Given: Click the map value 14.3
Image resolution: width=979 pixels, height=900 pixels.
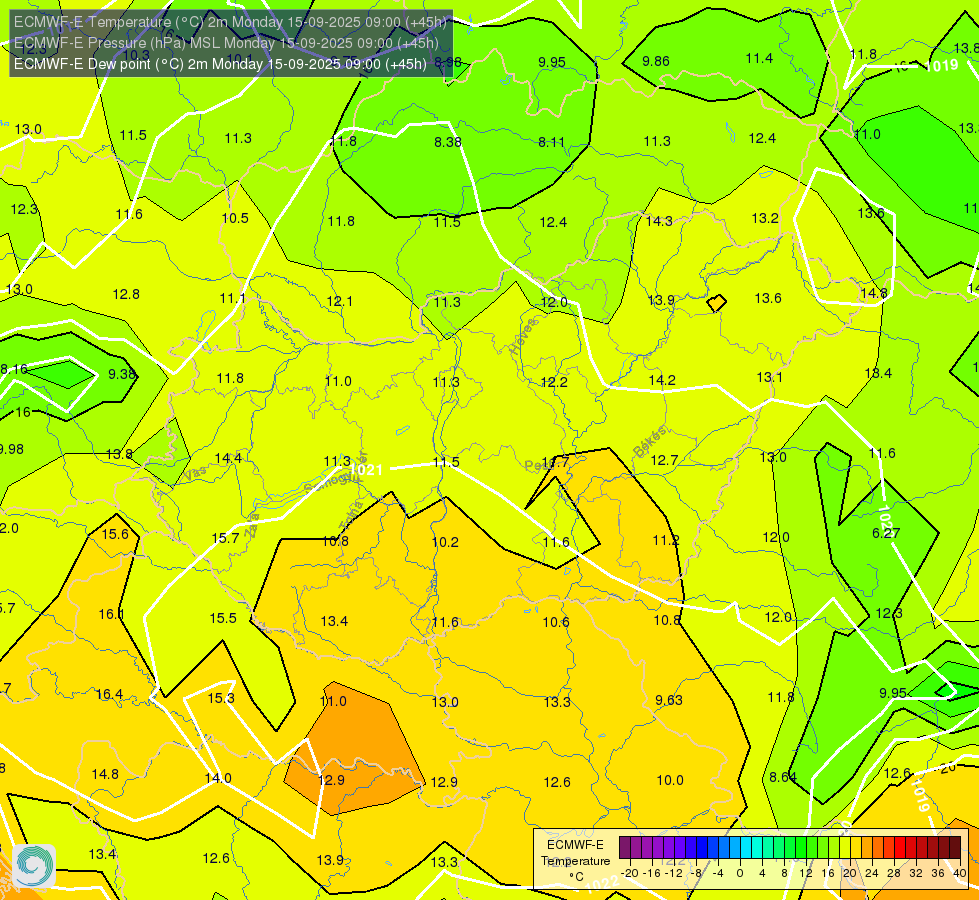Looking at the screenshot, I should click(x=659, y=221).
